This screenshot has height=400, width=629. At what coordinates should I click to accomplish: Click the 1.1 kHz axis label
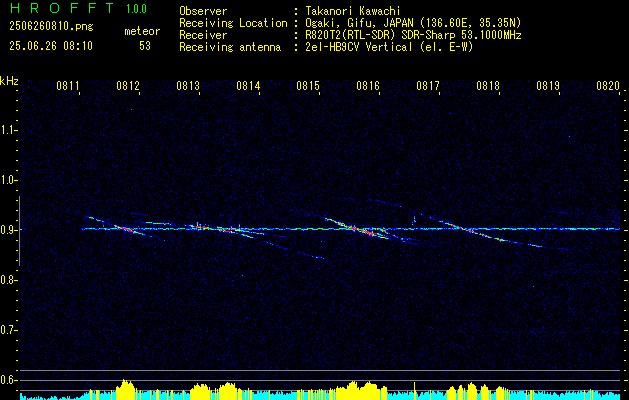coord(8,130)
